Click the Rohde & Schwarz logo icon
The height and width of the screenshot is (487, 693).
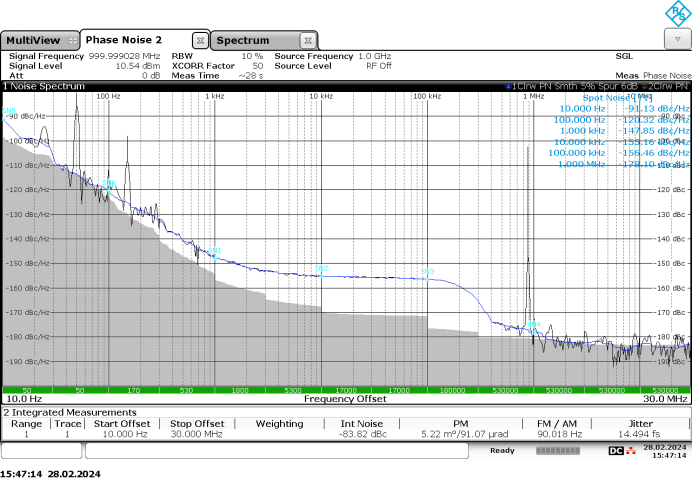[678, 12]
